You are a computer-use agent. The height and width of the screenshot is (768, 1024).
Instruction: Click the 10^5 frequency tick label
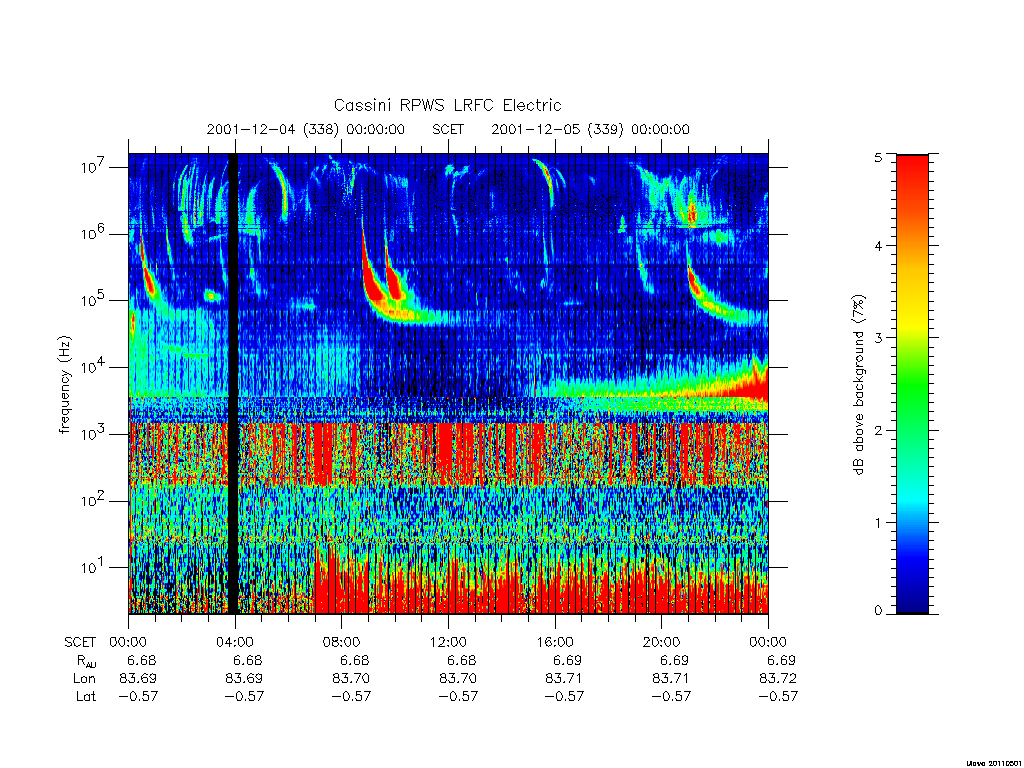click(93, 300)
